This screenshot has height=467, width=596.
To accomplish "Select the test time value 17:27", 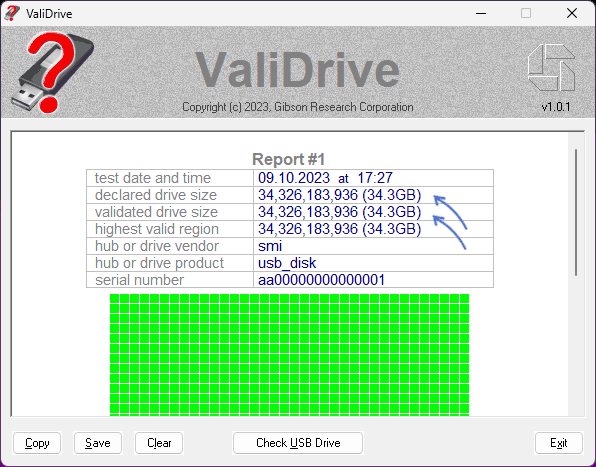I will coord(375,178).
